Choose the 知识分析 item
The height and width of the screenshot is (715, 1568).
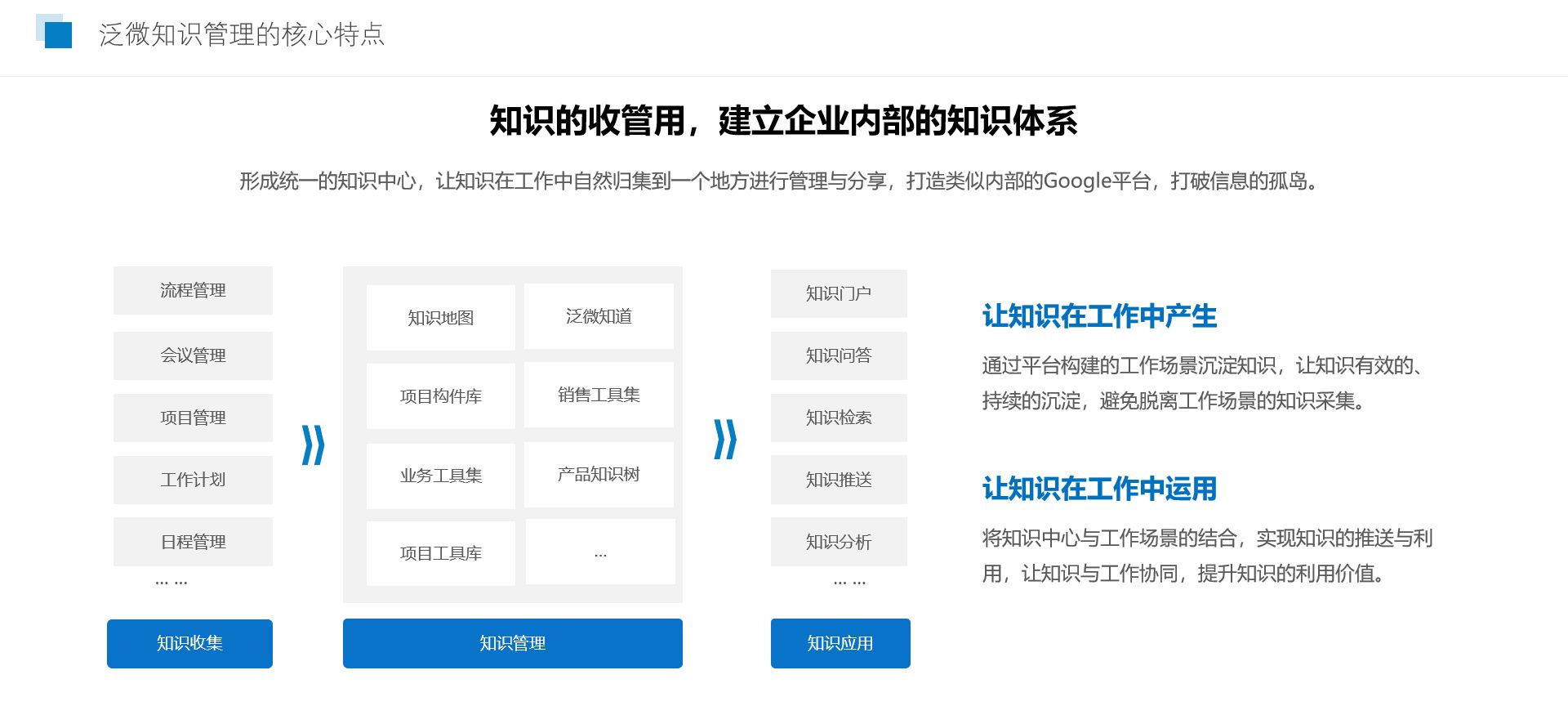(839, 542)
